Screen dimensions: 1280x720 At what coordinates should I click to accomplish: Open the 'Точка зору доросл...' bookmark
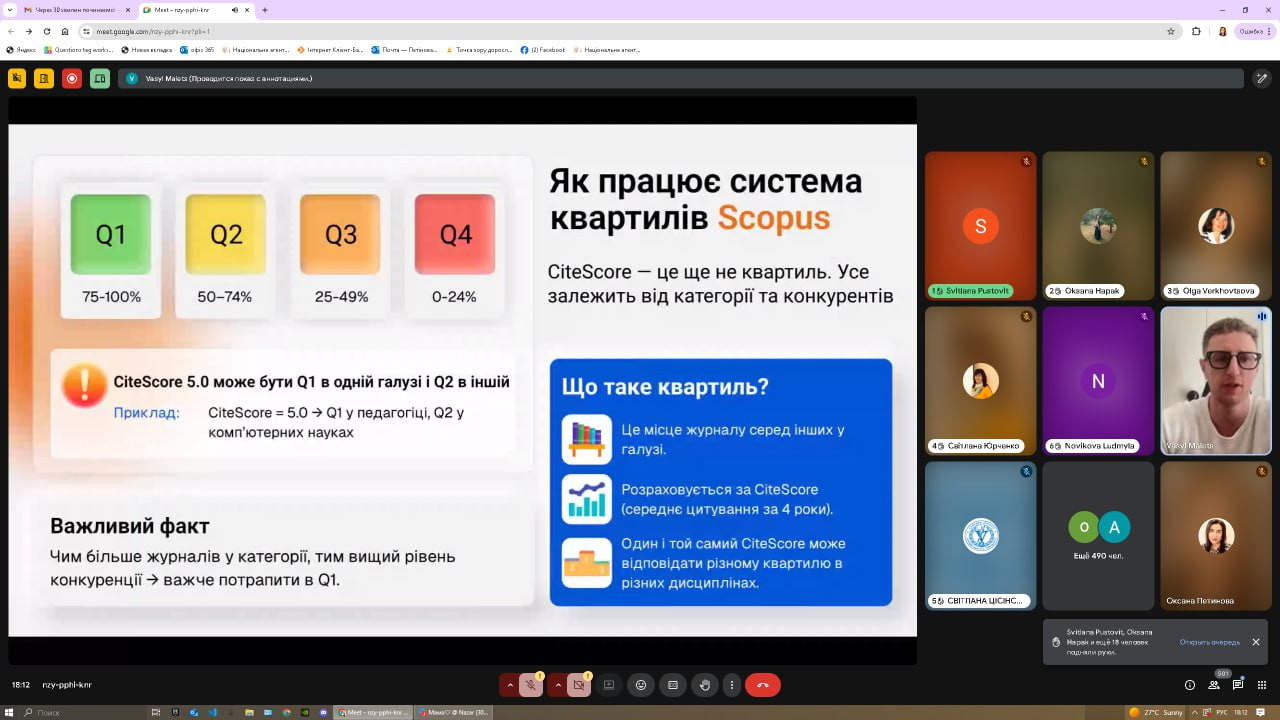[480, 49]
